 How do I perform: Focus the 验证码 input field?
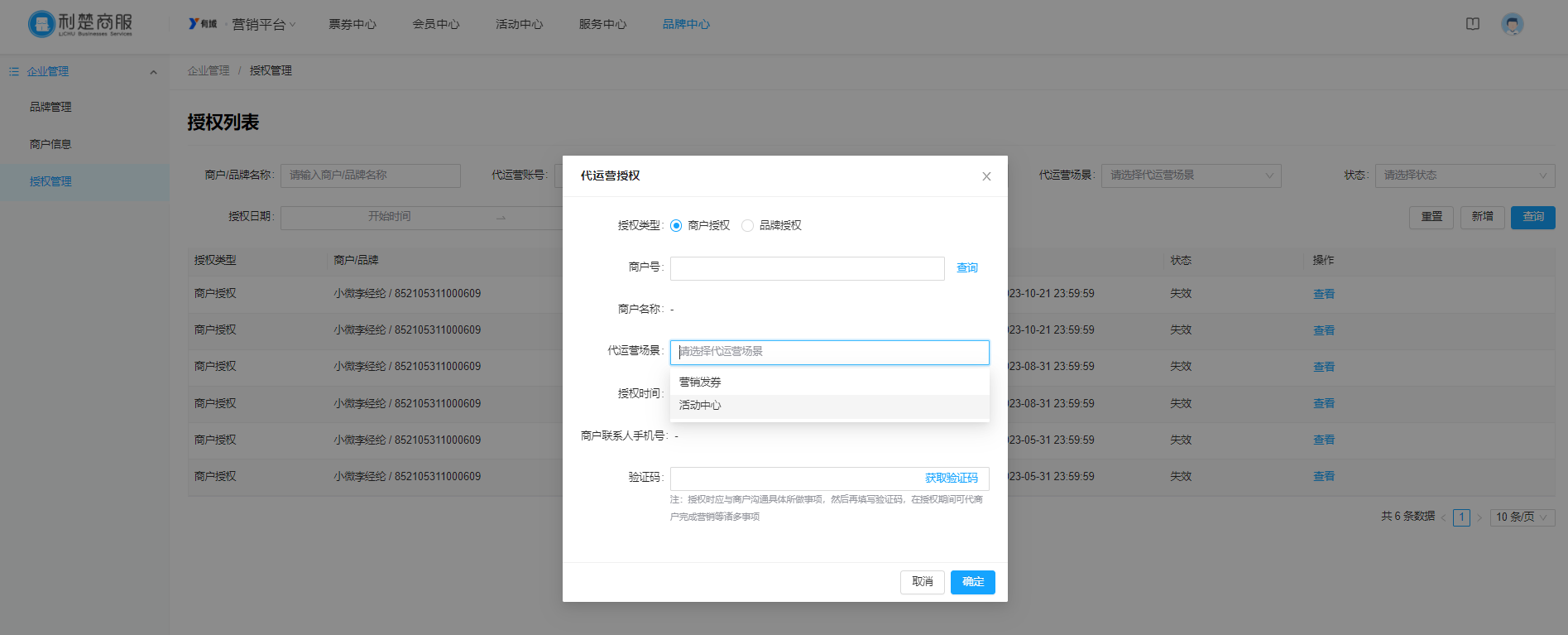click(794, 479)
